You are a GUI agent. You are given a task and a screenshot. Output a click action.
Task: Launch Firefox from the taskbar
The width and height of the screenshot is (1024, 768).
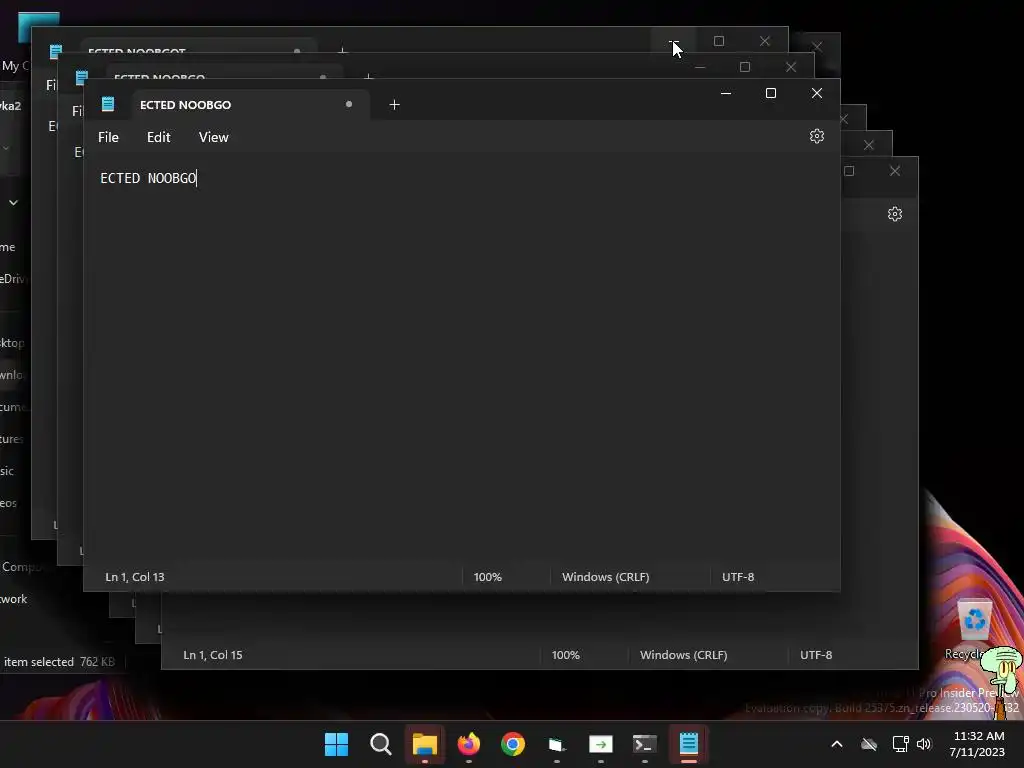[469, 744]
